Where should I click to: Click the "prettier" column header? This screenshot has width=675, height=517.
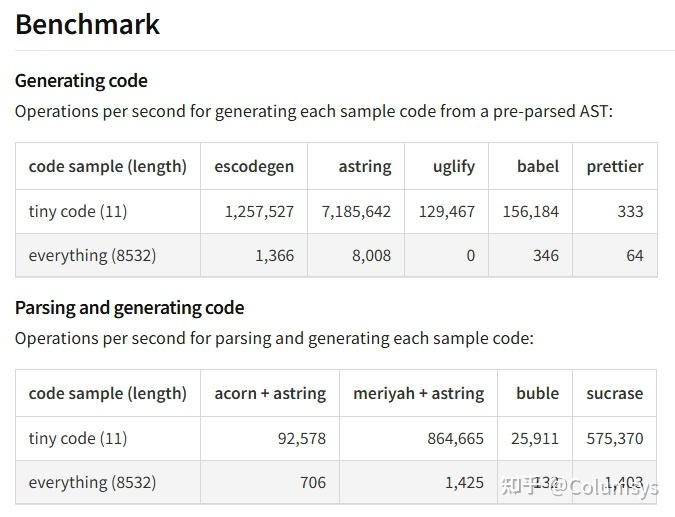click(614, 166)
